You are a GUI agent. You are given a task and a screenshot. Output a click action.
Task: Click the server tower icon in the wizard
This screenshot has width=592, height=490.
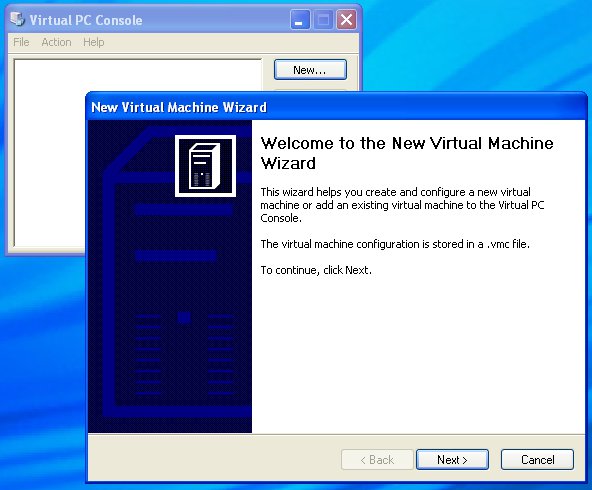pos(205,166)
